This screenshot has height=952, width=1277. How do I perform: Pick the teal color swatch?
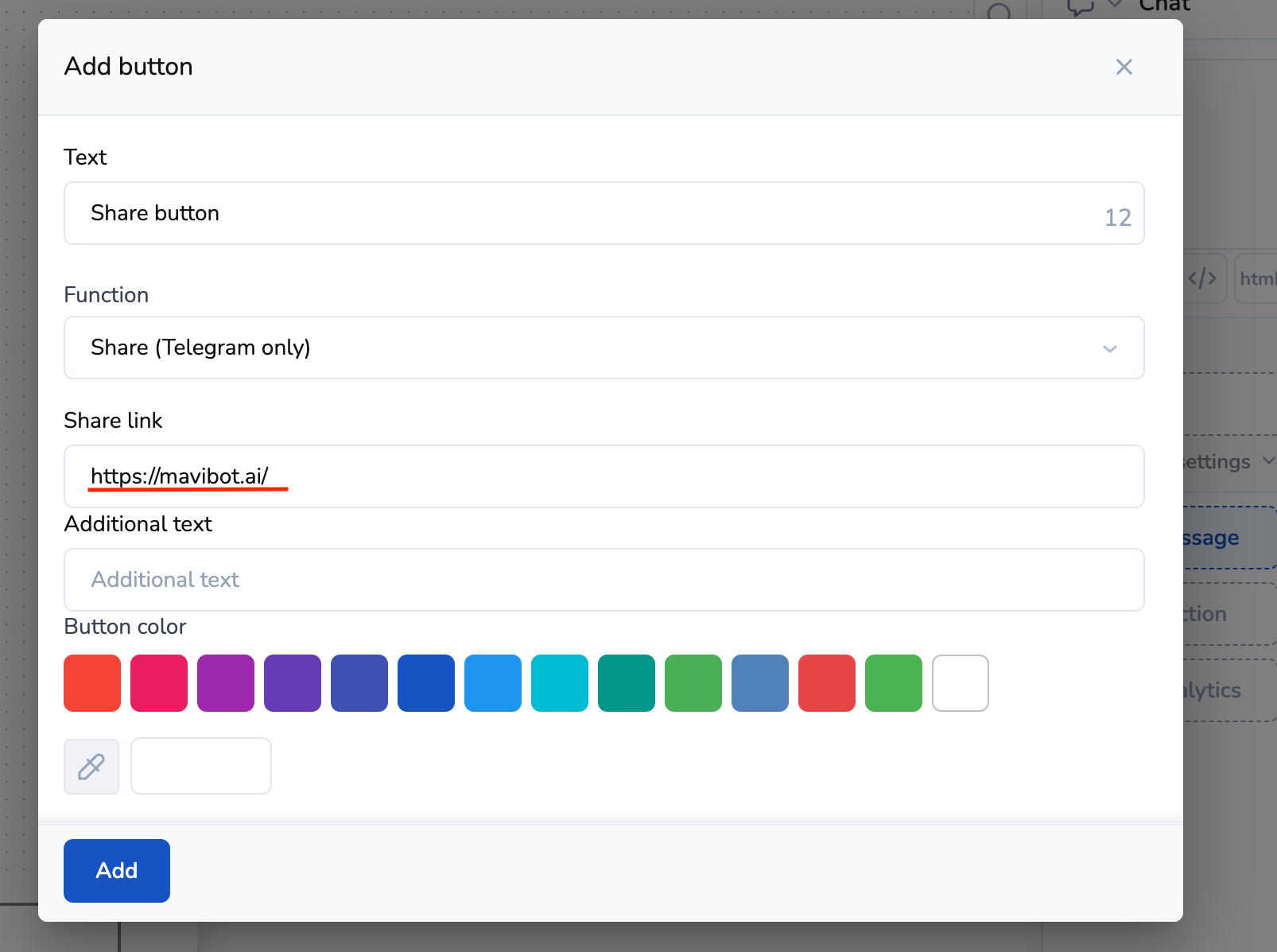pos(627,683)
